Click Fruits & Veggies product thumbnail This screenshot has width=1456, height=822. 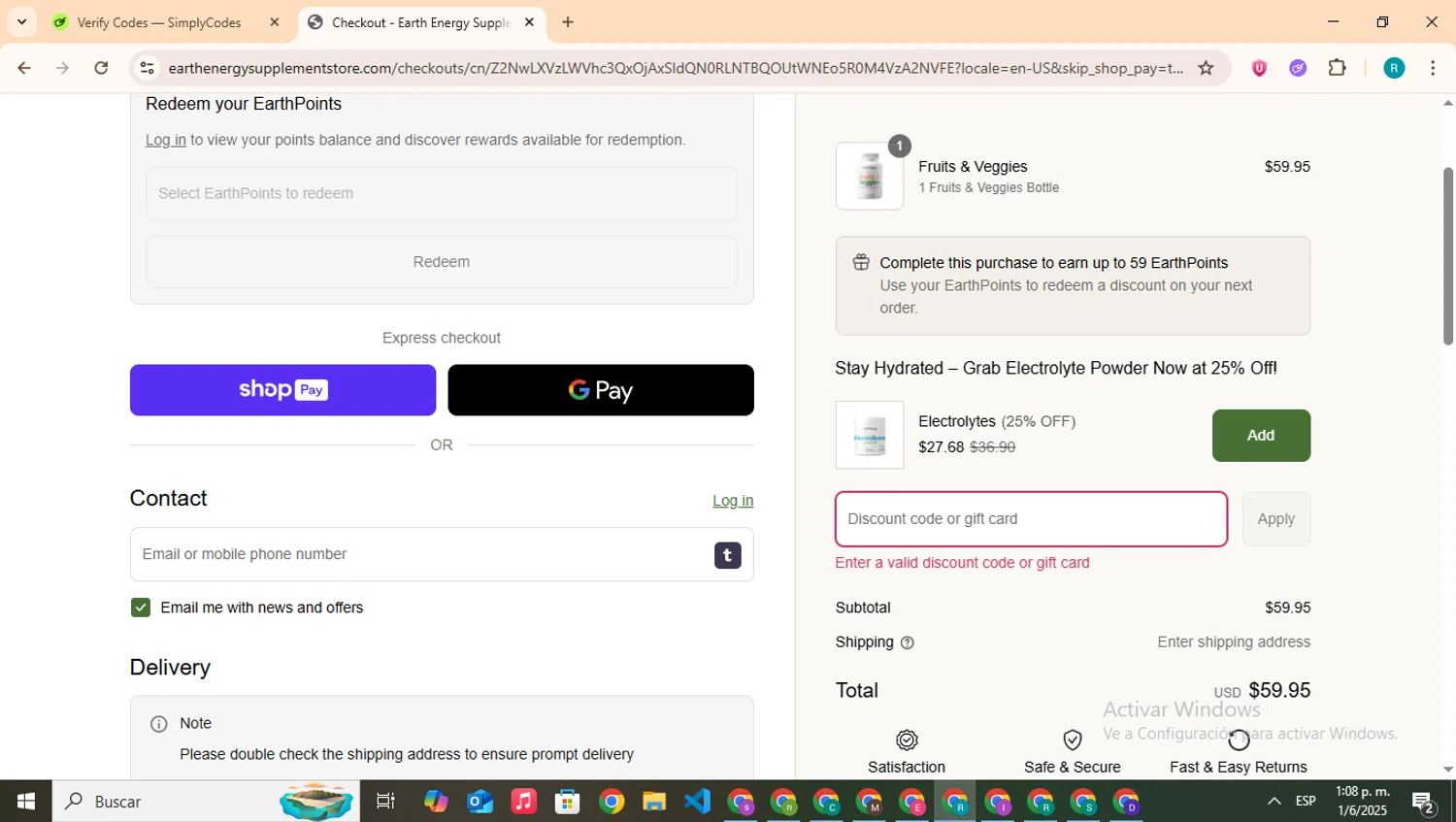(870, 177)
